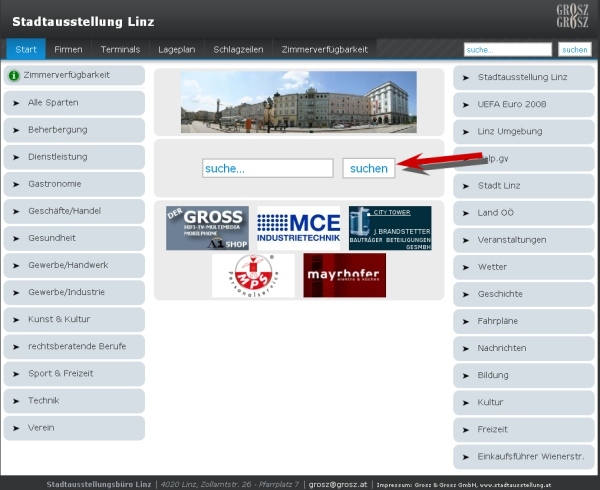Screen dimensions: 600x490
Task: Open the Land OÖ link
Action: [524, 213]
